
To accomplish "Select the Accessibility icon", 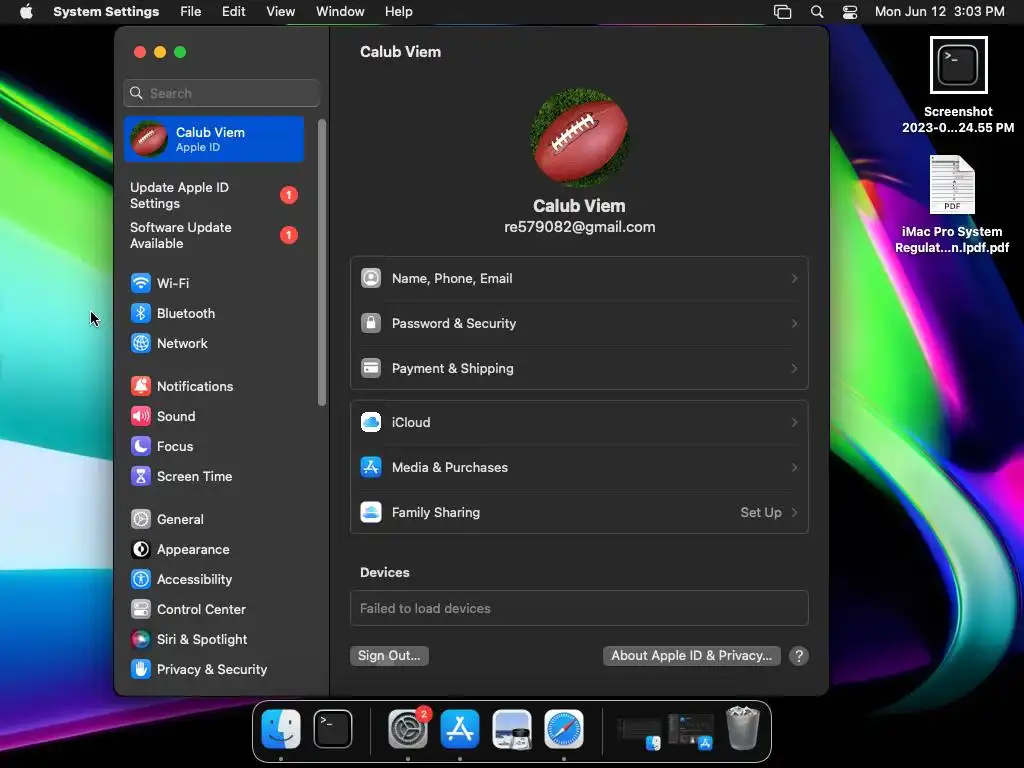I will click(140, 579).
